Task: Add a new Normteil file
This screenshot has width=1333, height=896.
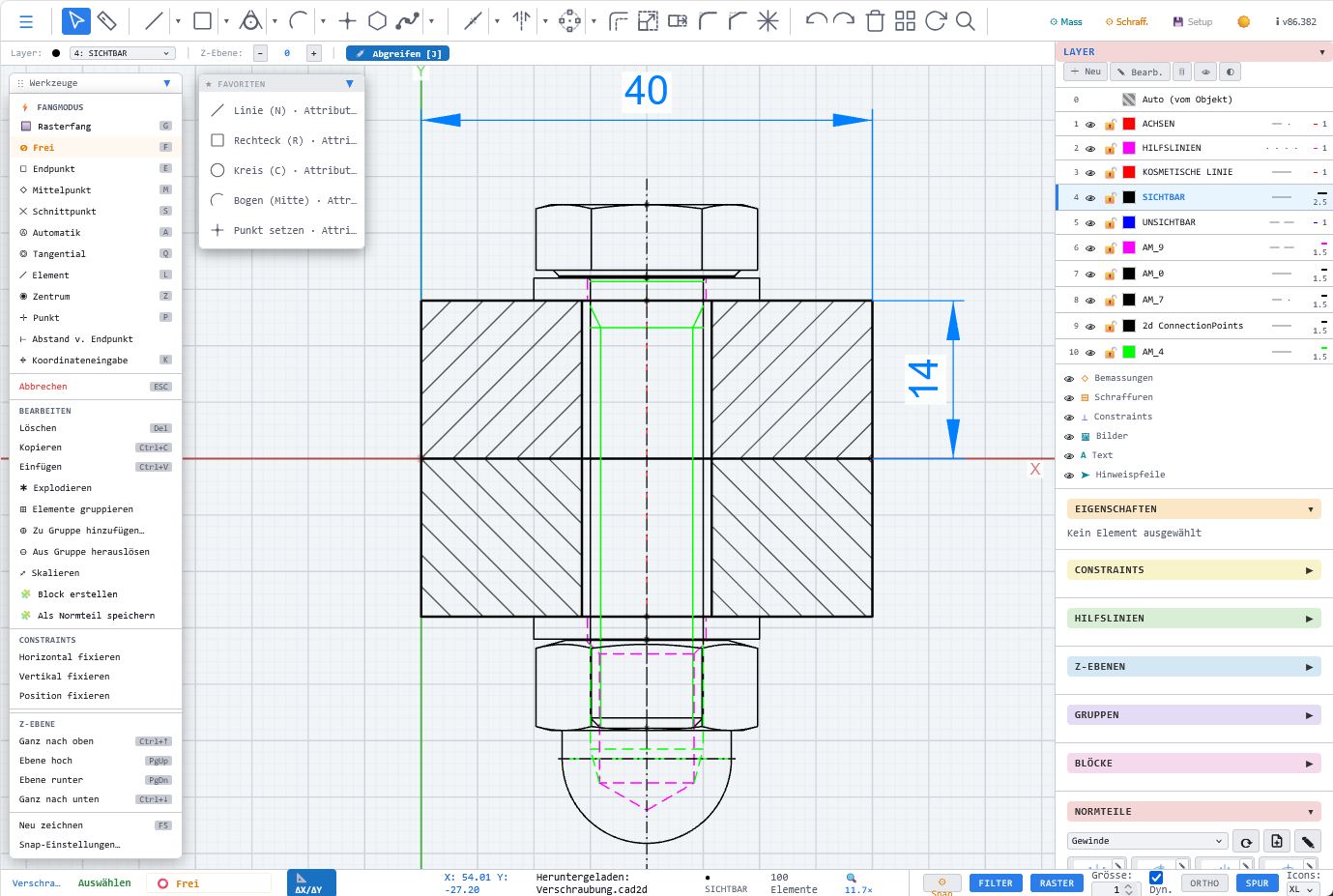Action: click(x=1277, y=841)
